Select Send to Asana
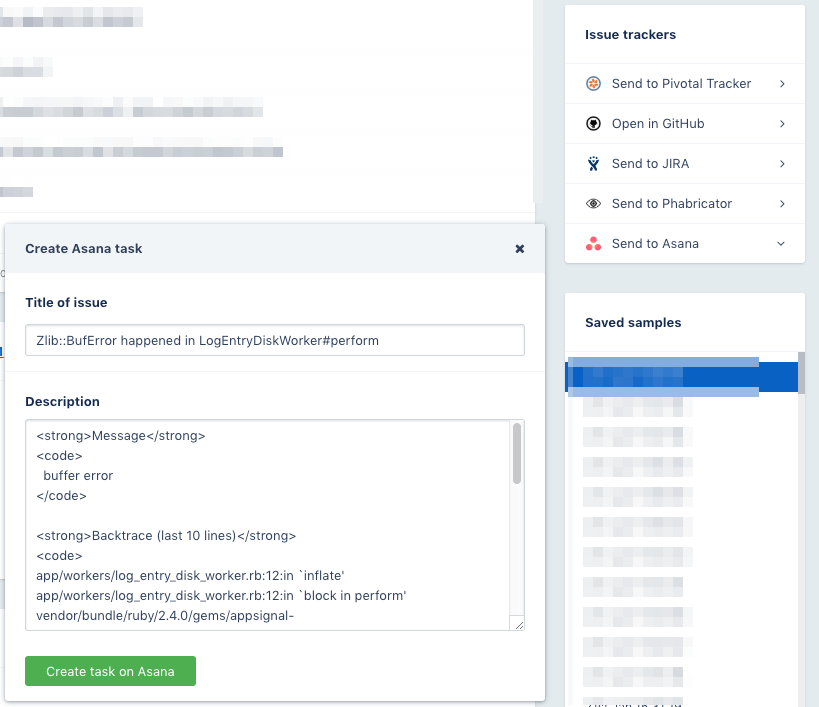 685,244
